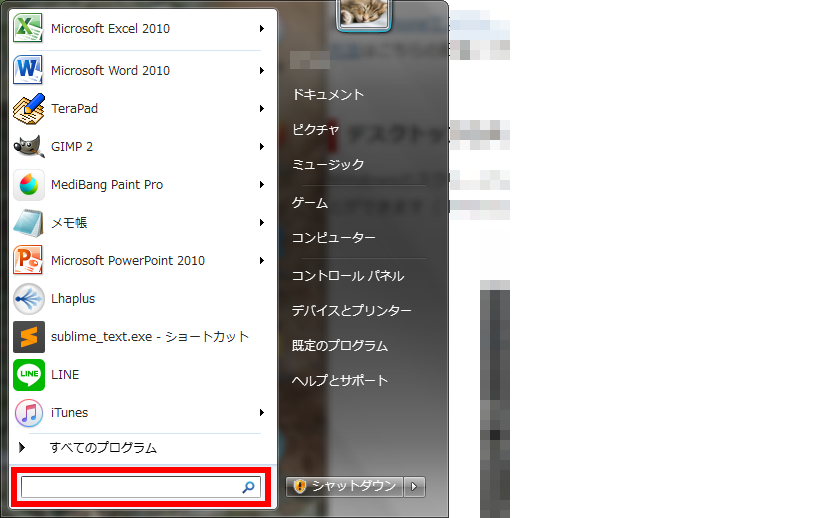Expand the Word 2010 jump list arrow
This screenshot has height=518, width=819.
click(x=262, y=70)
